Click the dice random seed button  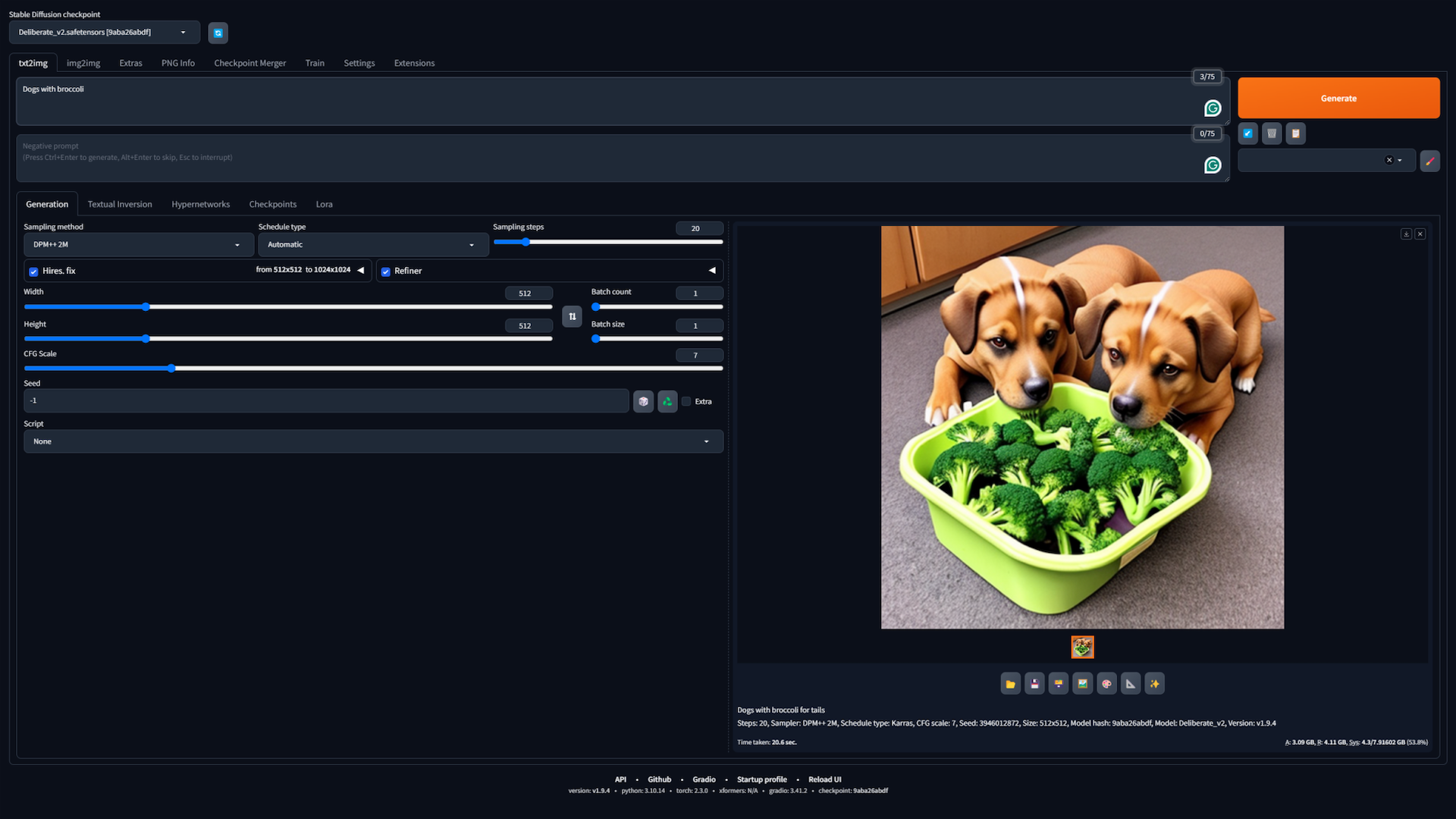point(643,401)
